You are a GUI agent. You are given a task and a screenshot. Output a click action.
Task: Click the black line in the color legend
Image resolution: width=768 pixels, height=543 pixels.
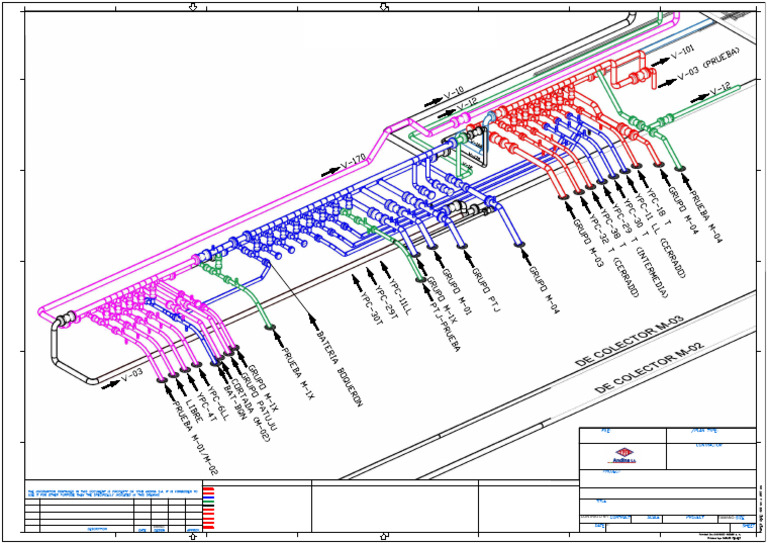[x=209, y=506]
